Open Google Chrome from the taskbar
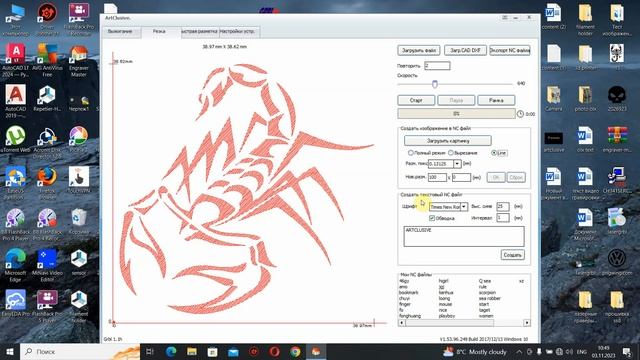640x360 pixels. pyautogui.click(x=296, y=351)
